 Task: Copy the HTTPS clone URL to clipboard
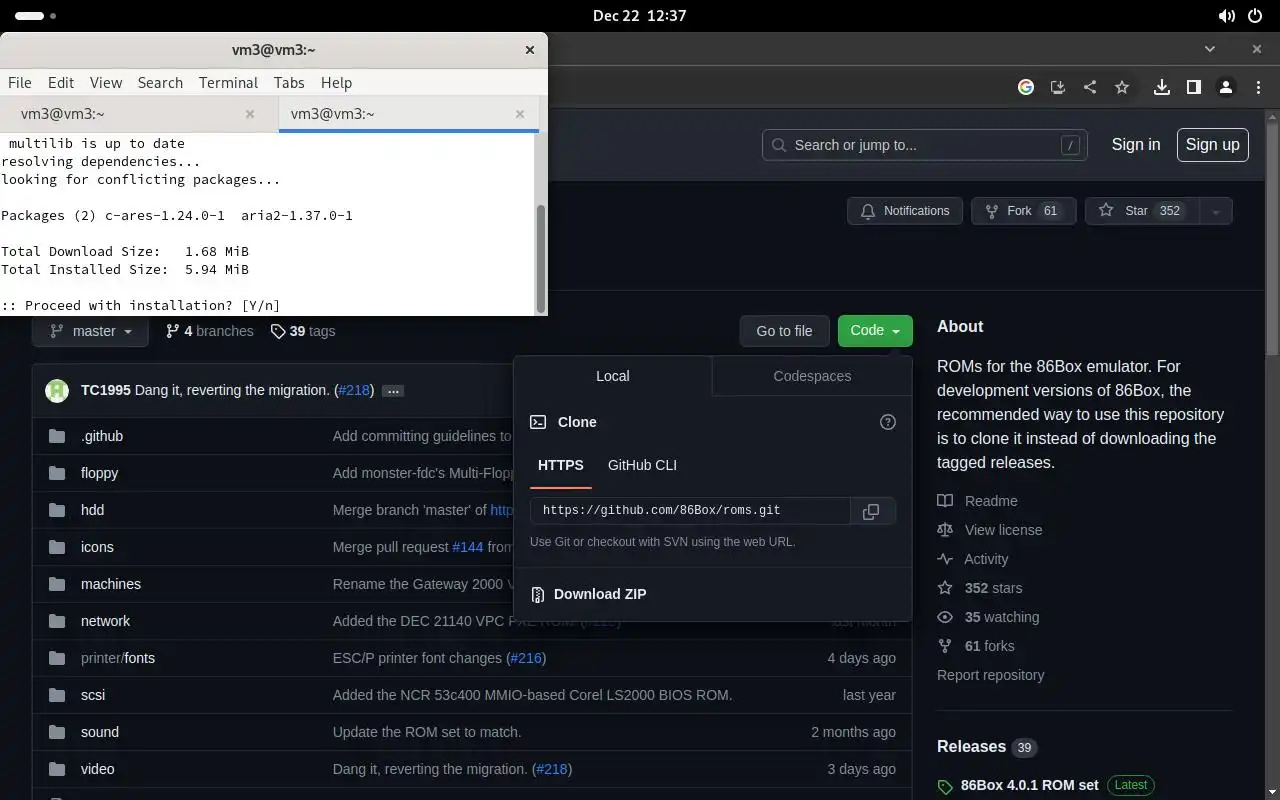click(x=871, y=511)
